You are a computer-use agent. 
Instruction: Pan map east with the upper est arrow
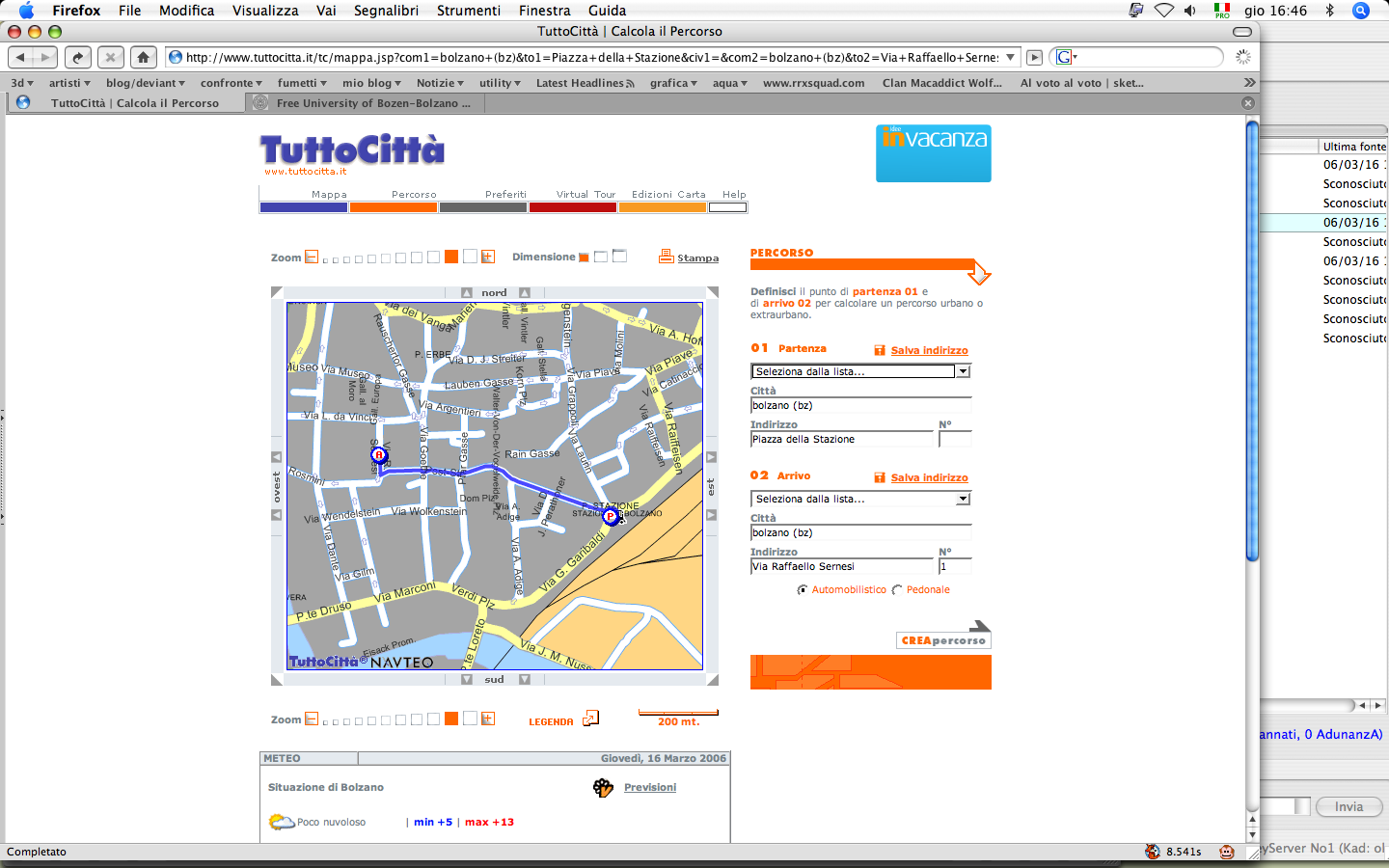click(712, 457)
